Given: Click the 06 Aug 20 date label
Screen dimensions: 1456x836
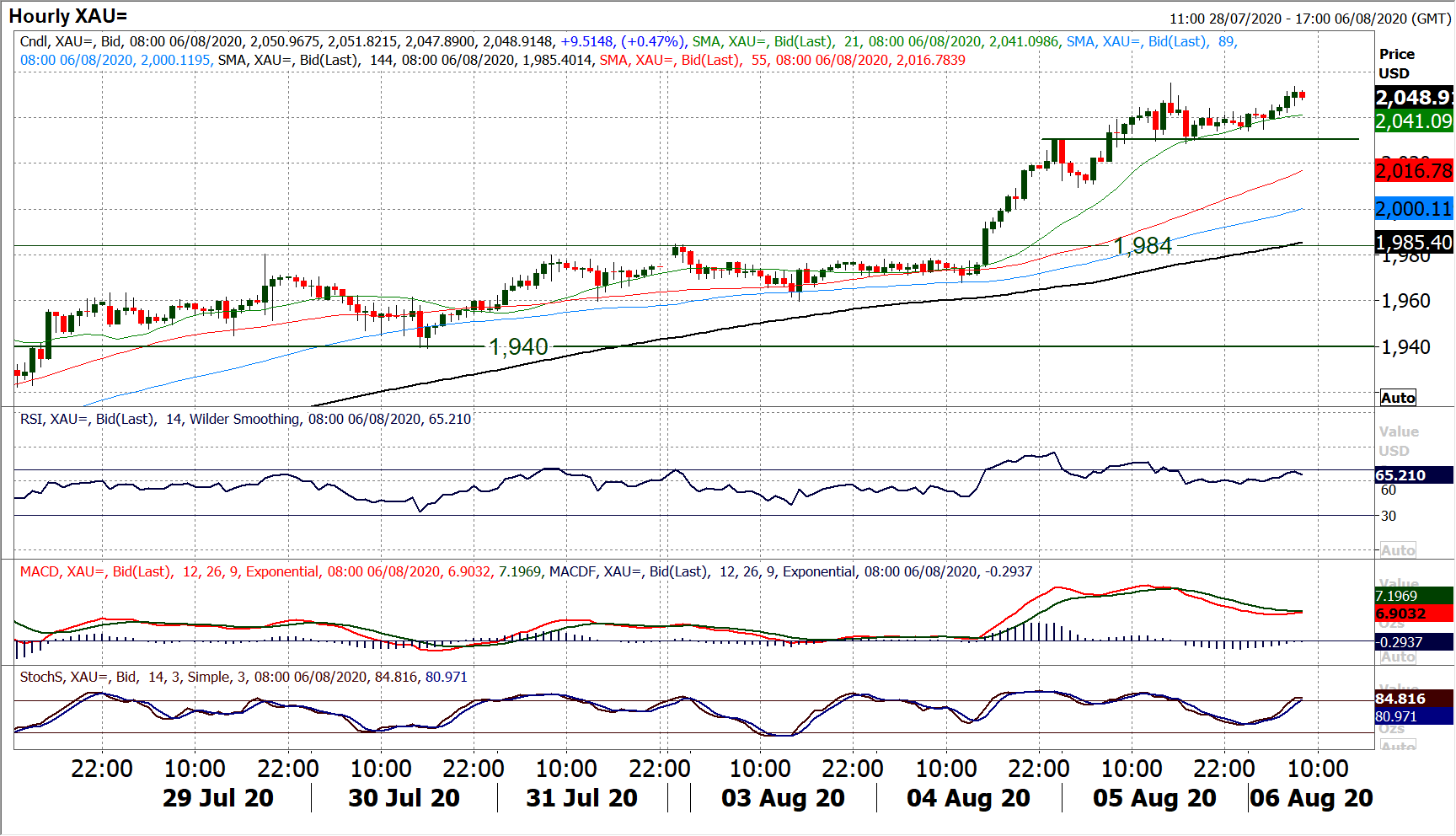Looking at the screenshot, I should (x=1311, y=798).
